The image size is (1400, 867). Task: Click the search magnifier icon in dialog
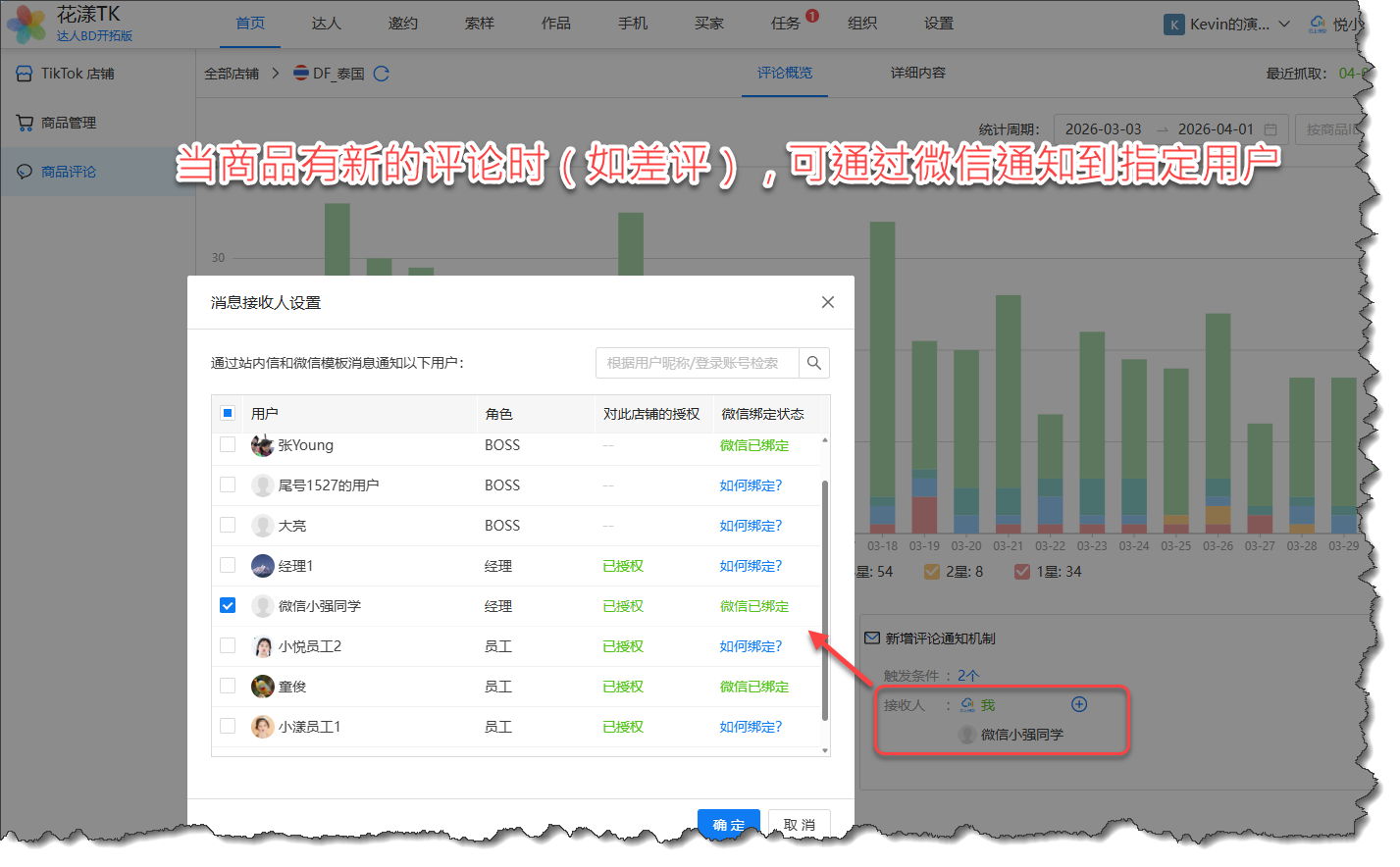[813, 363]
